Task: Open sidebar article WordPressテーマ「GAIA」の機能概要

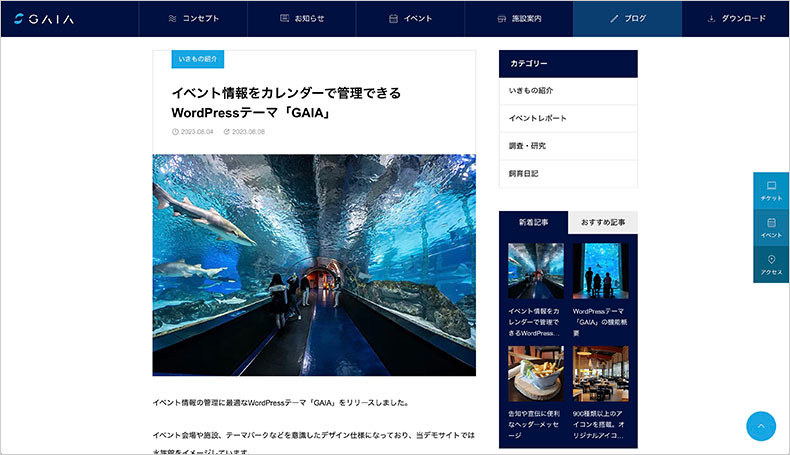Action: (x=600, y=322)
